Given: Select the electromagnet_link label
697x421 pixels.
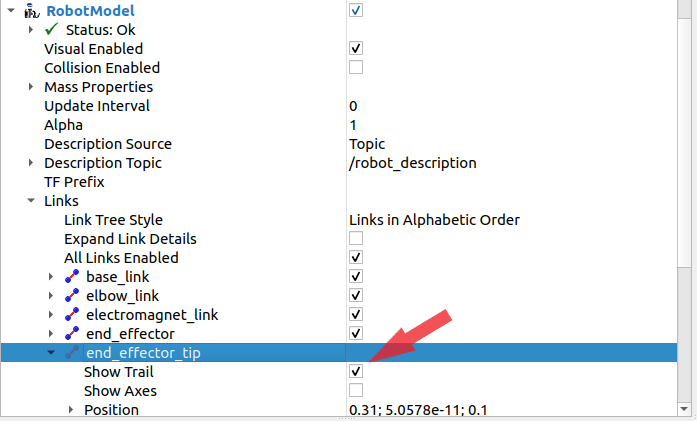Looking at the screenshot, I should pos(152,315).
